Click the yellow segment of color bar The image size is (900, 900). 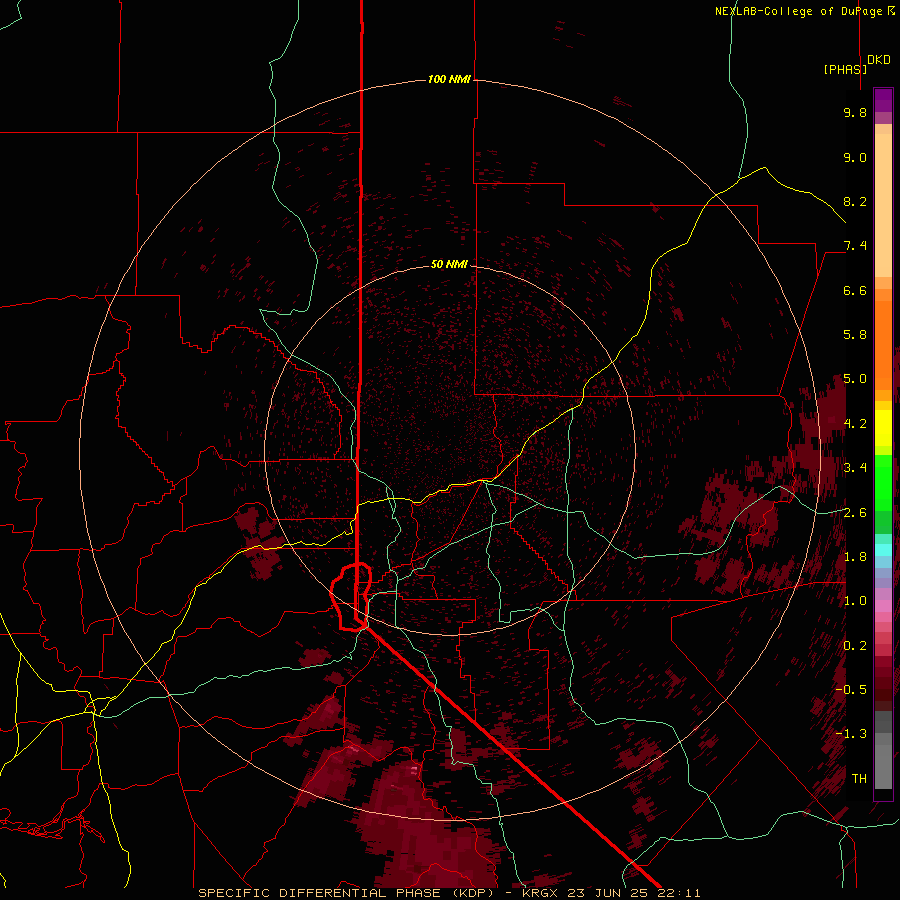click(x=883, y=428)
